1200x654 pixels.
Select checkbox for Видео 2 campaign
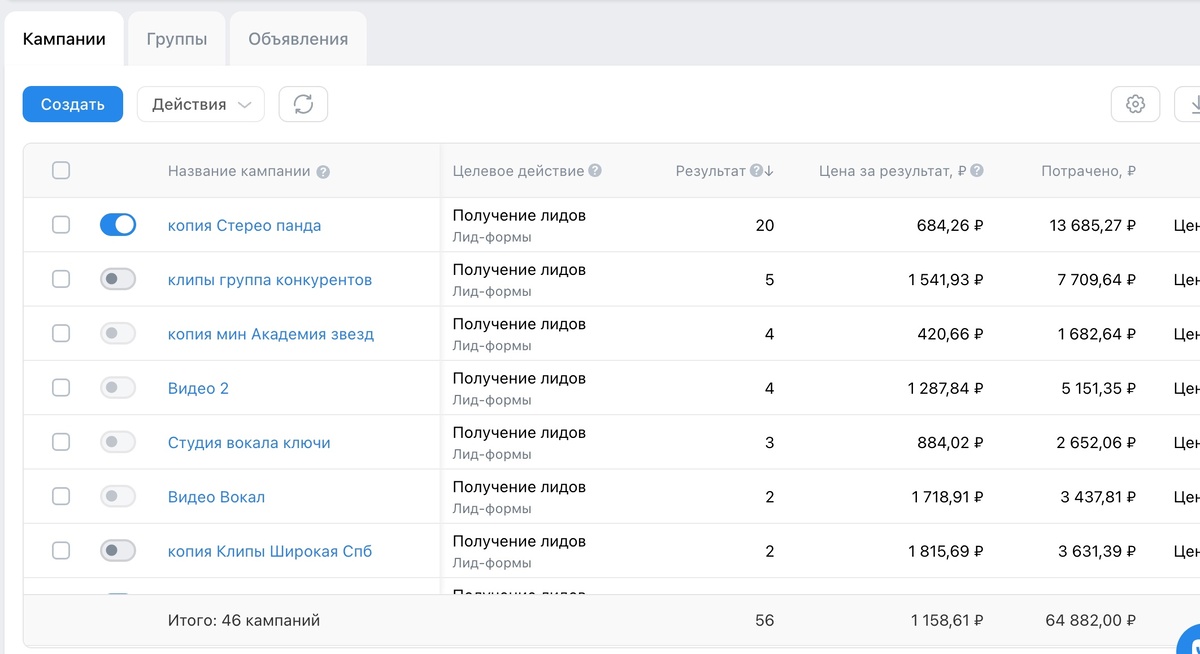61,387
